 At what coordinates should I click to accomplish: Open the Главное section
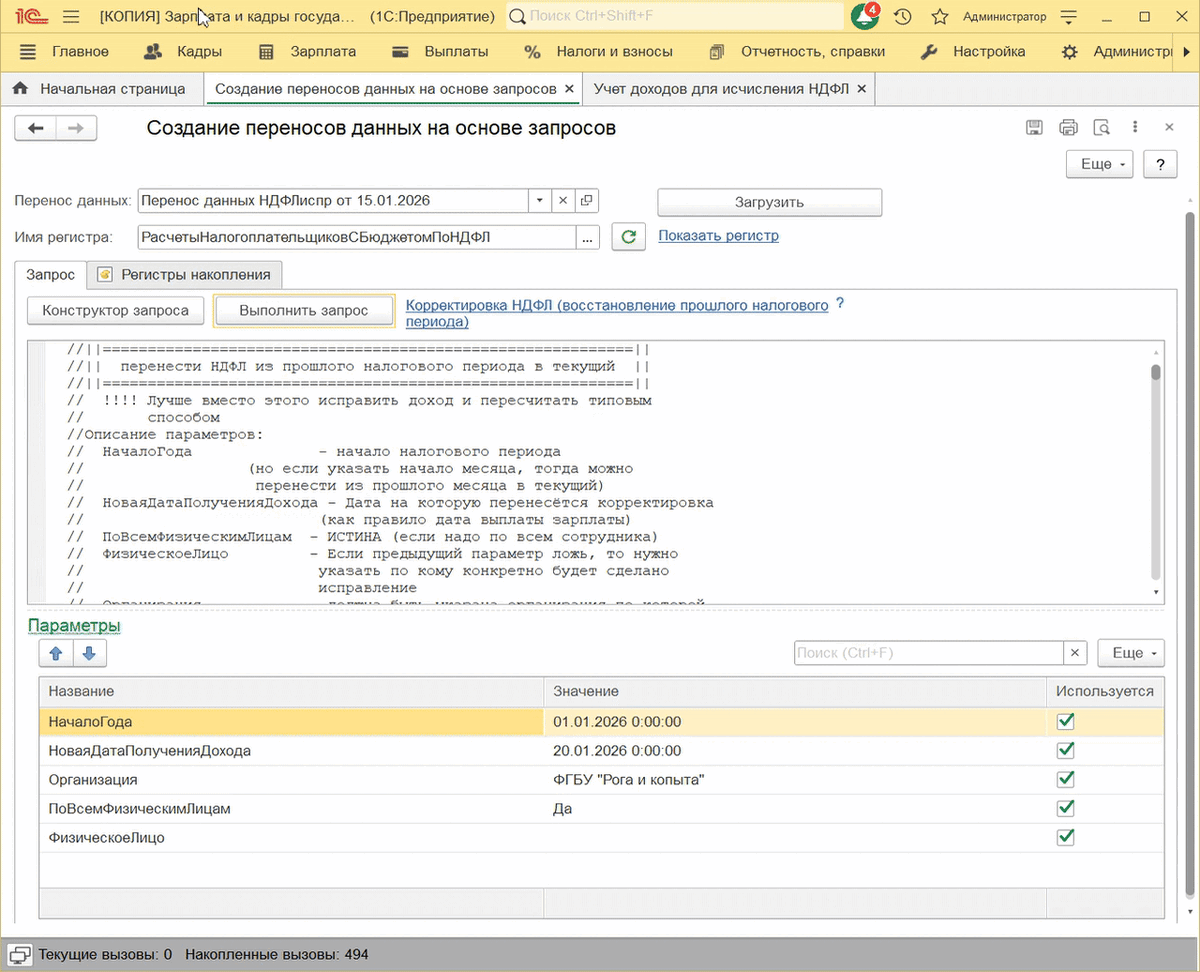point(80,52)
